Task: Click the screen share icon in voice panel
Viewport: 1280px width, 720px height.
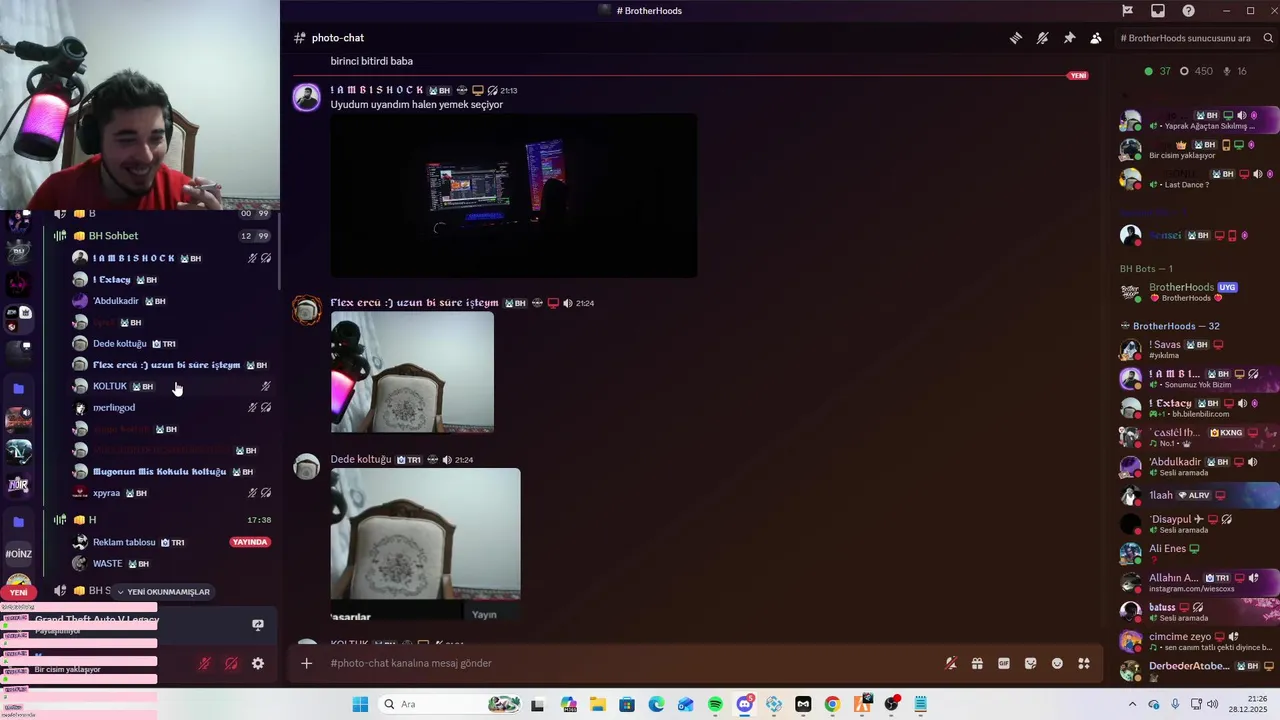Action: point(258,625)
